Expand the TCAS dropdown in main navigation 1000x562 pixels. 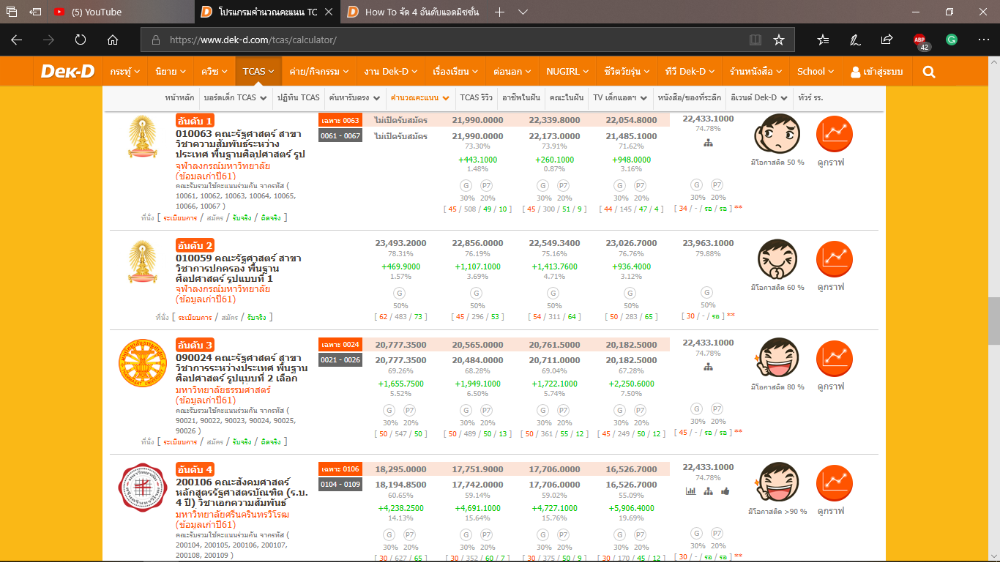point(258,72)
